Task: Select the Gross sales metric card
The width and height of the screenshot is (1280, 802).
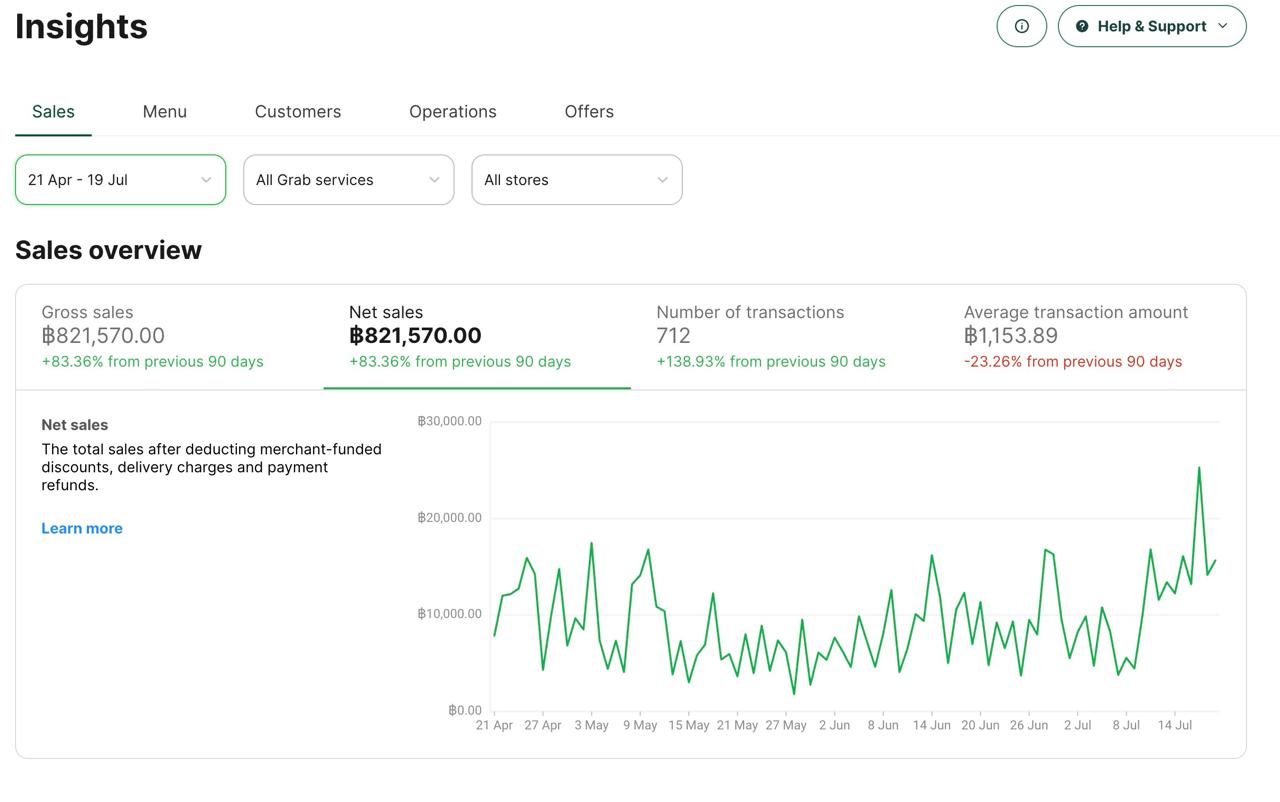Action: tap(170, 337)
